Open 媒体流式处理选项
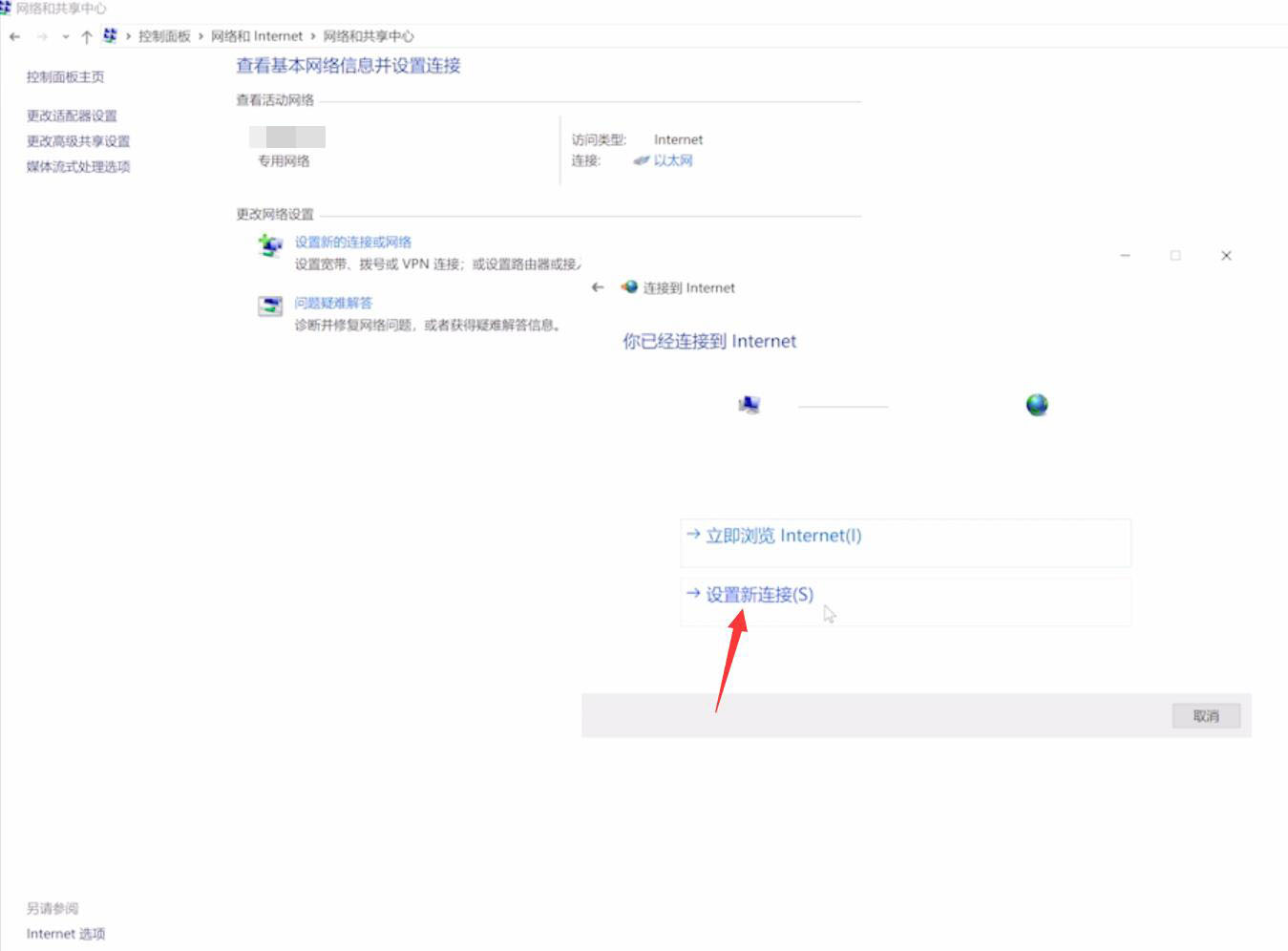 click(78, 167)
